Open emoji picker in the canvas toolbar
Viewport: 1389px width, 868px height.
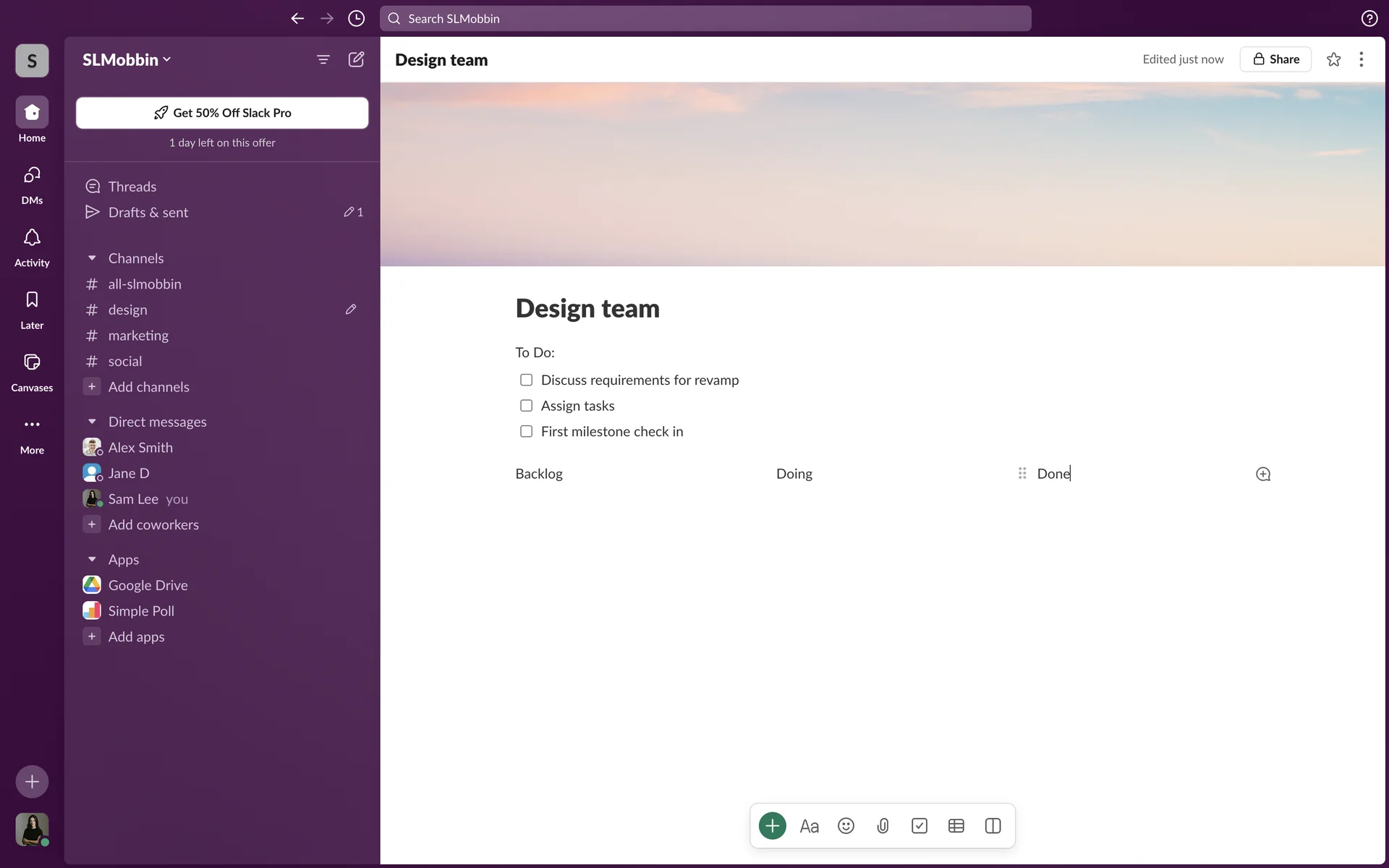pos(846,825)
